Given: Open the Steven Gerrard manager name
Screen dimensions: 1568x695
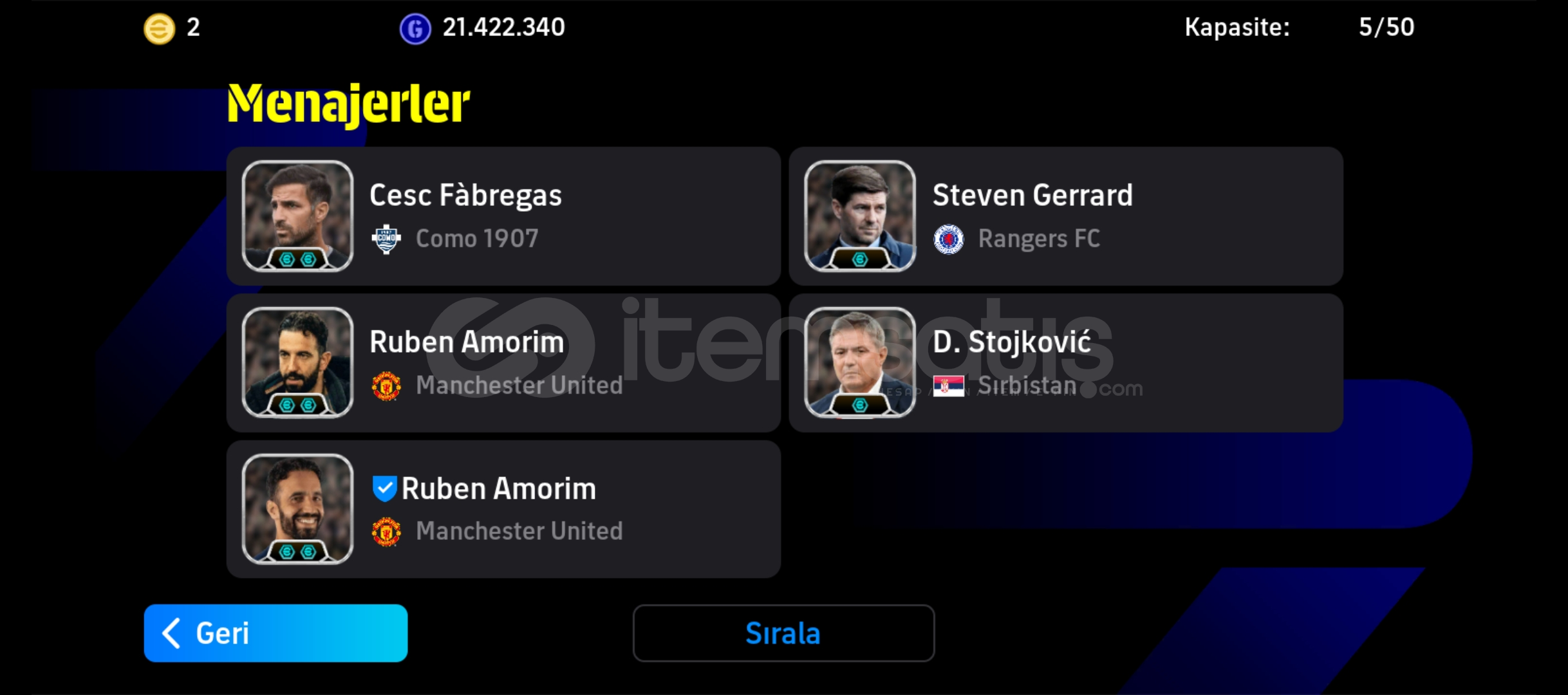Looking at the screenshot, I should tap(1032, 195).
